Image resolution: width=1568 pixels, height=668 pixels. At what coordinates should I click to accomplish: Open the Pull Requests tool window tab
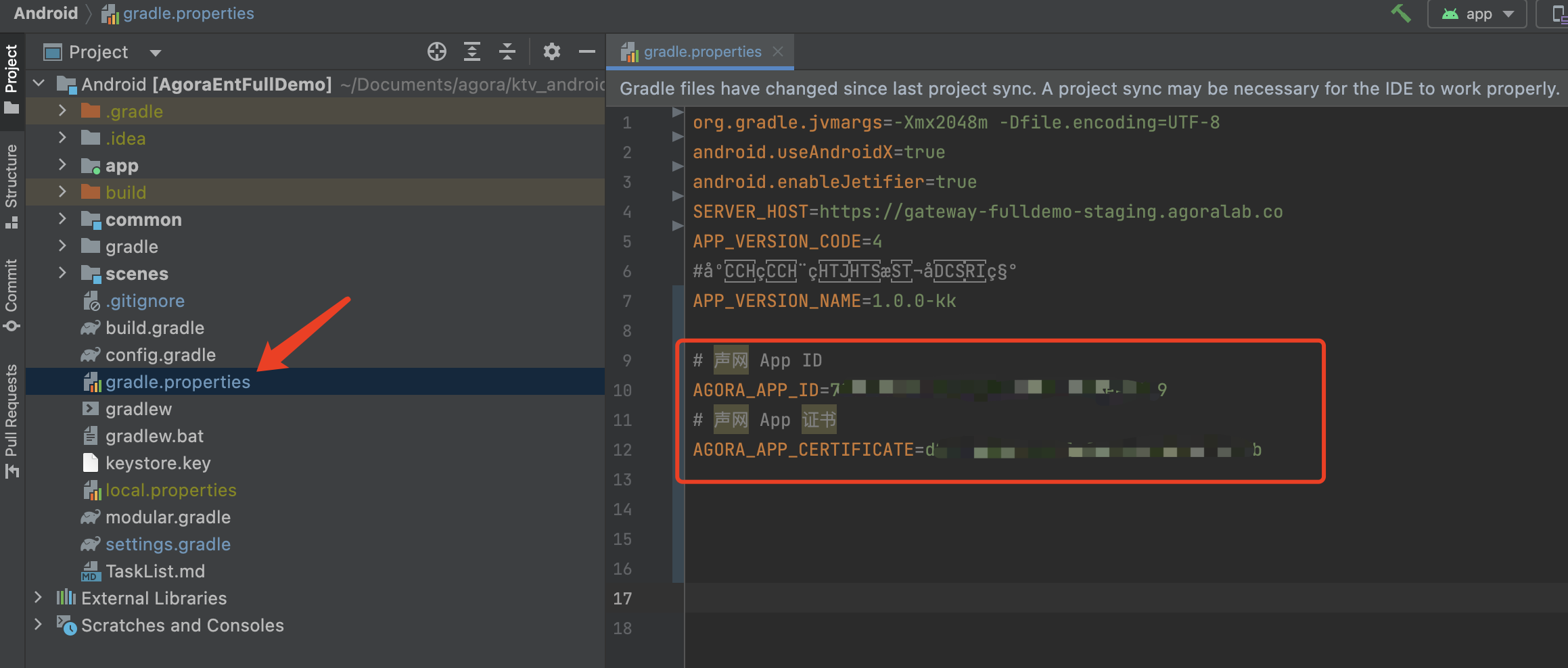pos(11,421)
